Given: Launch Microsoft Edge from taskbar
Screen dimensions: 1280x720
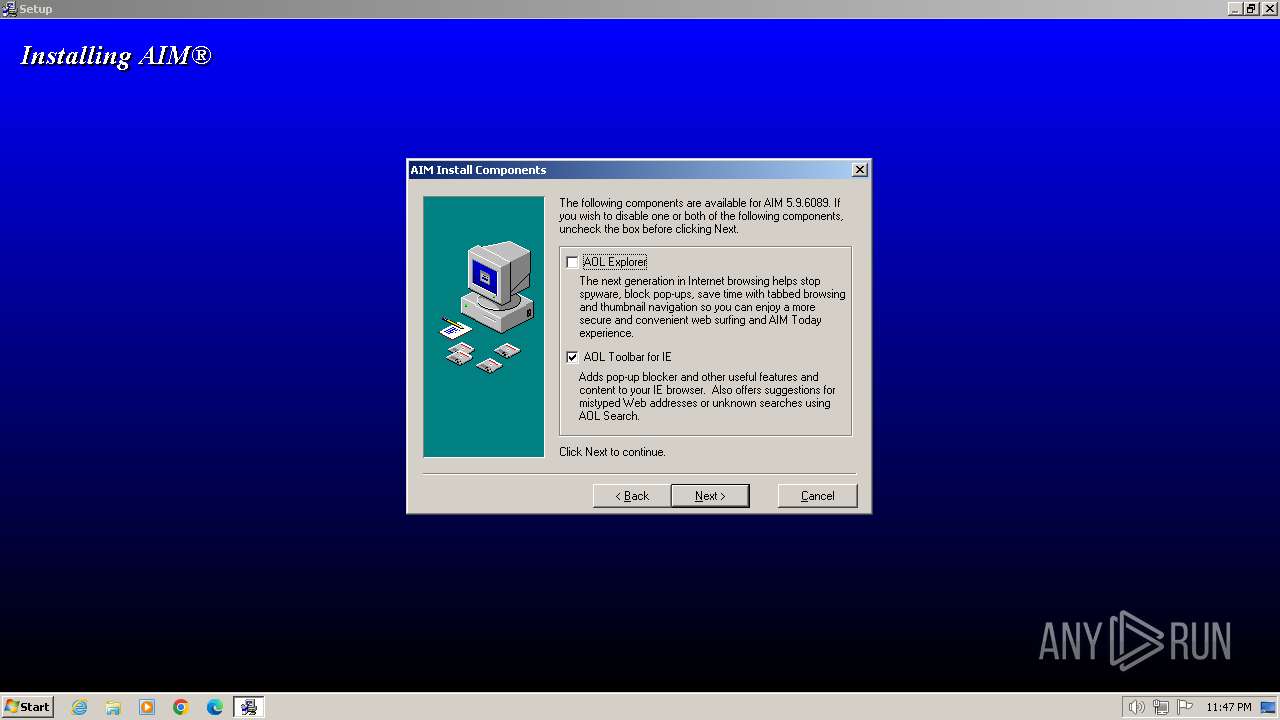Looking at the screenshot, I should click(x=215, y=707).
